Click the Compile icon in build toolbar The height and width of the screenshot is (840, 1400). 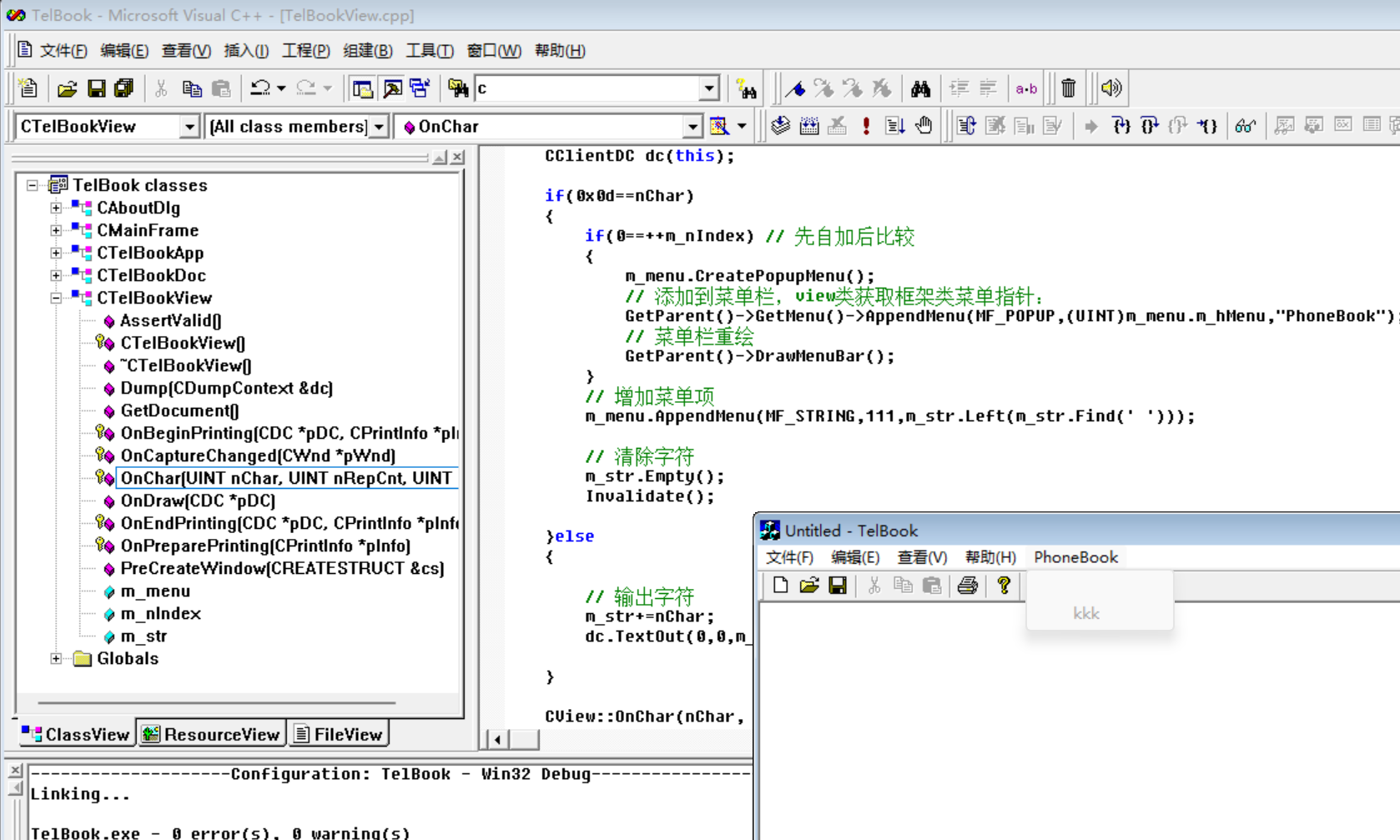pos(780,126)
